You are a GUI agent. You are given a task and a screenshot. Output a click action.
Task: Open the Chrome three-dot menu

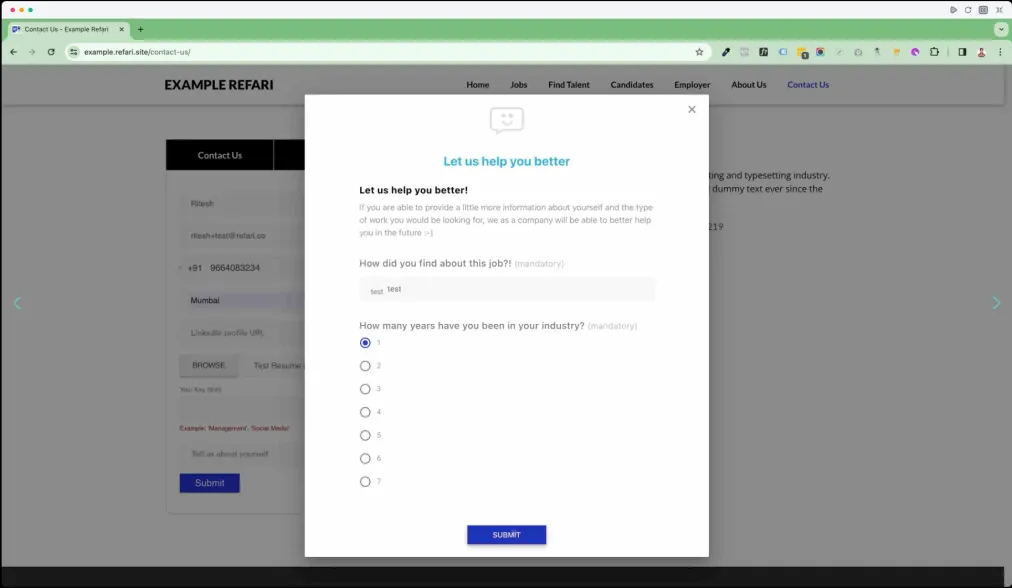click(1000, 52)
